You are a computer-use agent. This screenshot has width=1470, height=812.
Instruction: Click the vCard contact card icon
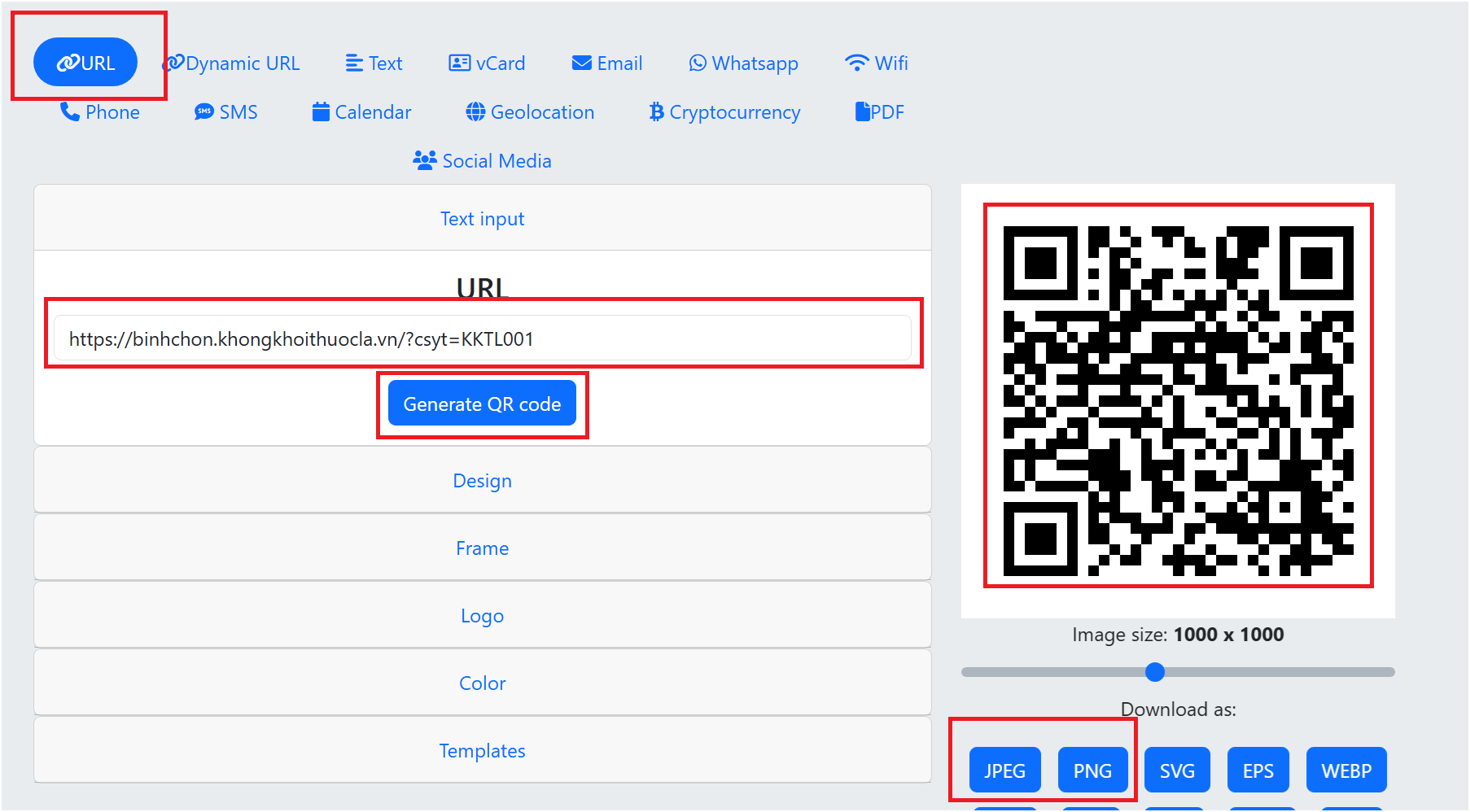[460, 63]
